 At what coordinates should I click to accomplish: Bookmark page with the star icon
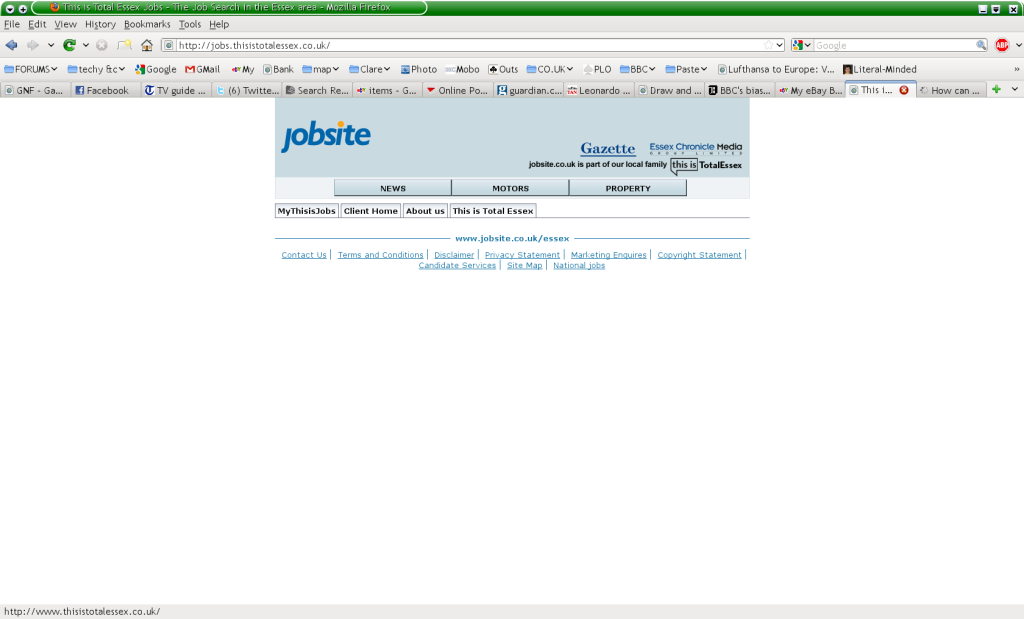(768, 45)
